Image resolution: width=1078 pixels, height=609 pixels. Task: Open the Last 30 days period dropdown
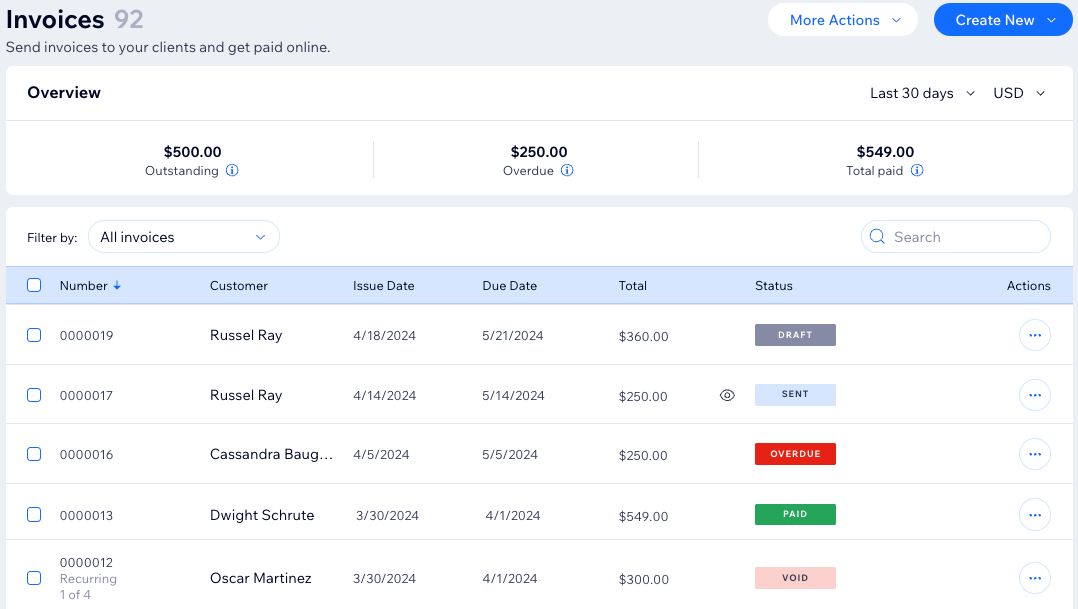coord(923,93)
